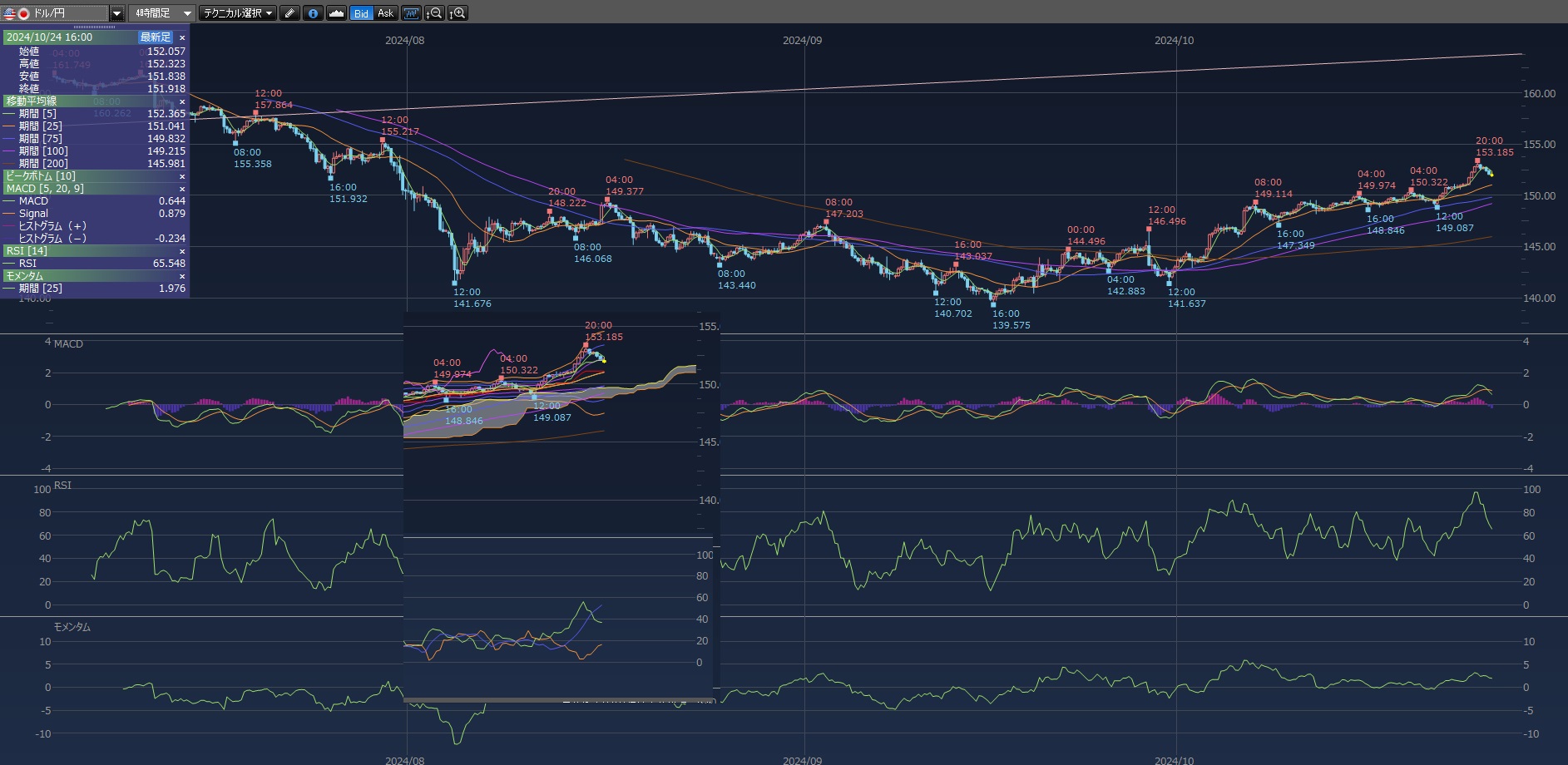Click the US and Japan flag icons
Viewport: 1568px width, 765px height.
[17, 13]
